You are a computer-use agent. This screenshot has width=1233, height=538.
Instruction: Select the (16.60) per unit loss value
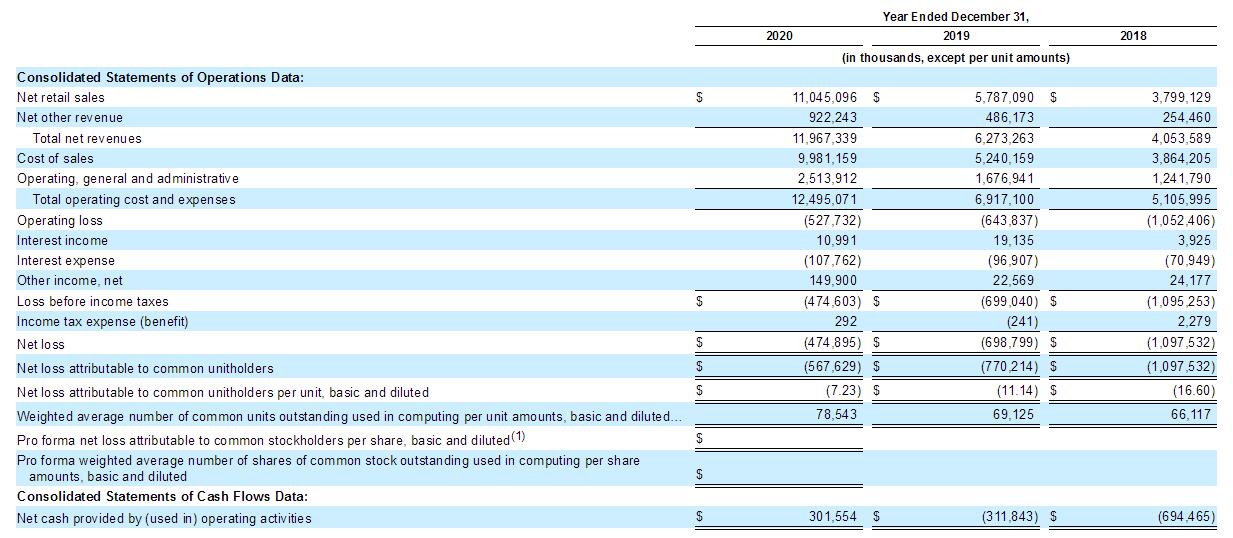(1194, 392)
